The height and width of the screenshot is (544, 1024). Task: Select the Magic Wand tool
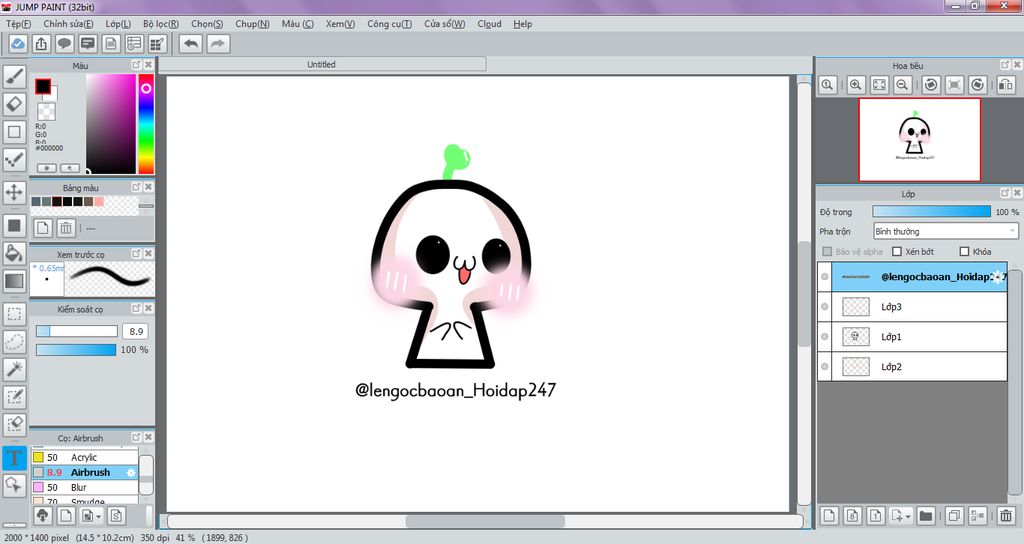point(14,370)
